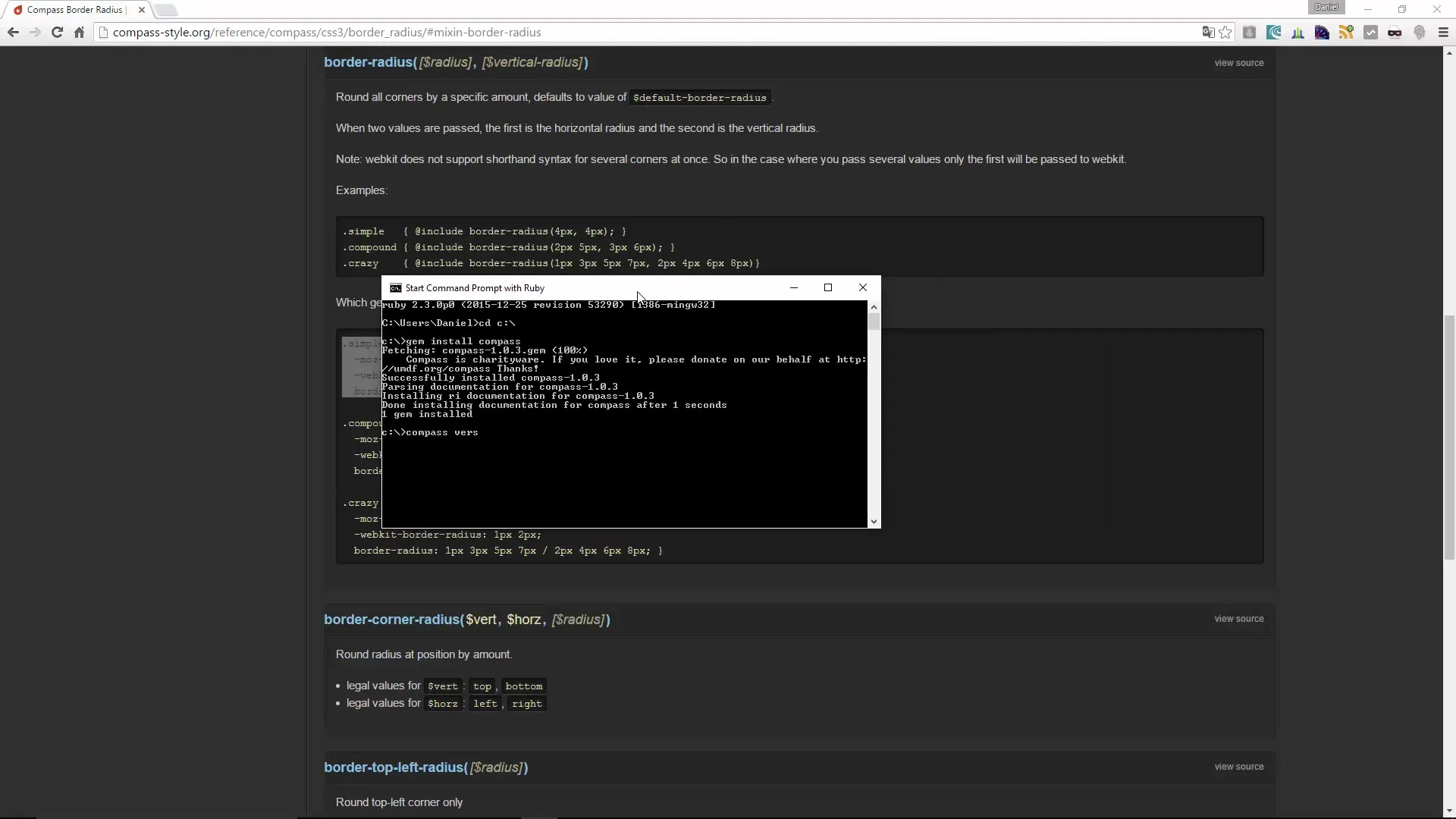Click the 'gem install compass' command line
1456x819 pixels.
(451, 341)
